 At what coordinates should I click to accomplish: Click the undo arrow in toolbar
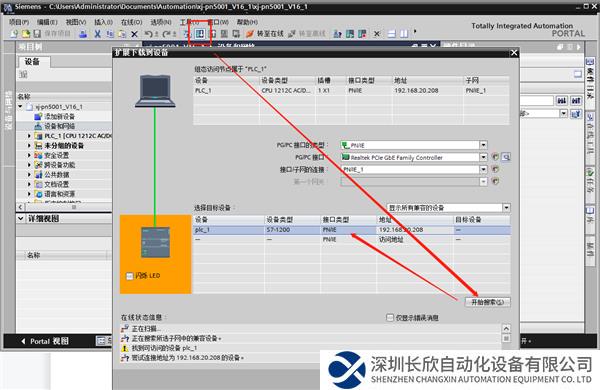tap(148, 34)
